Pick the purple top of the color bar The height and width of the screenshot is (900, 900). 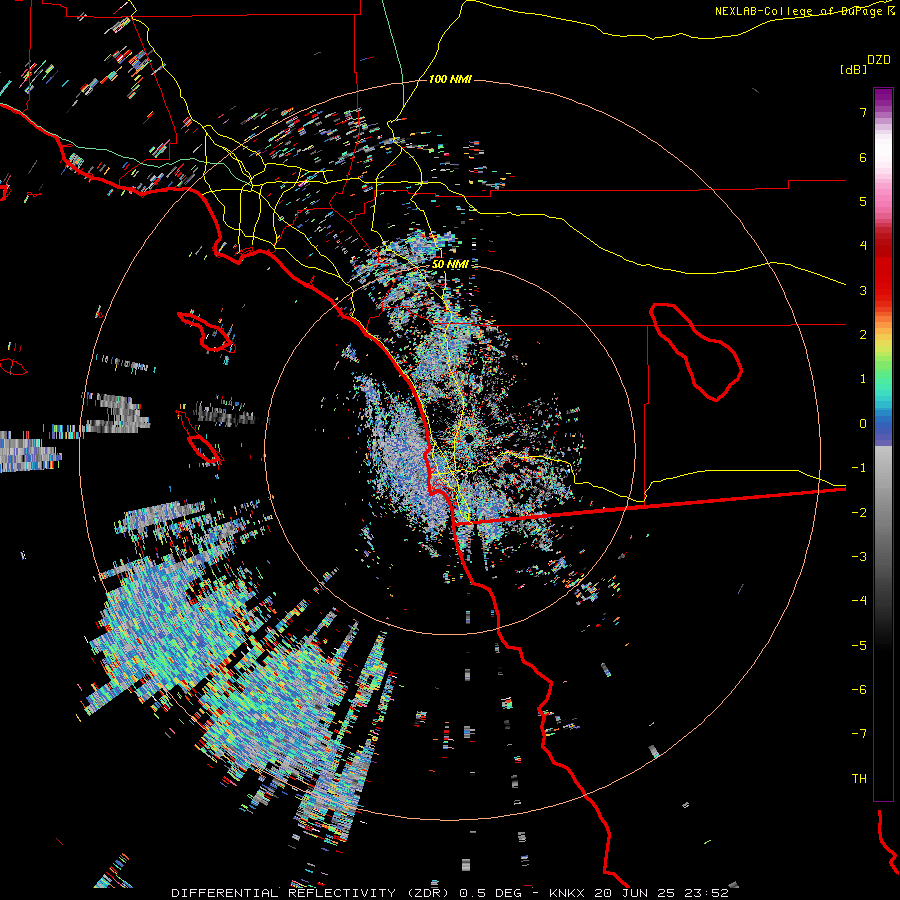pos(883,98)
